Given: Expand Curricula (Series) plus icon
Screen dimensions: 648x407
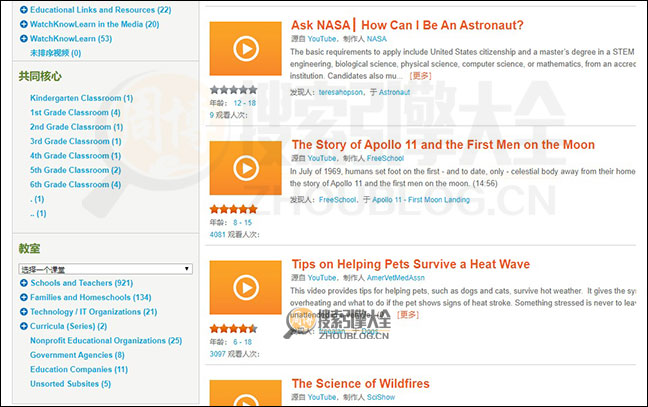Looking at the screenshot, I should pyautogui.click(x=24, y=326).
